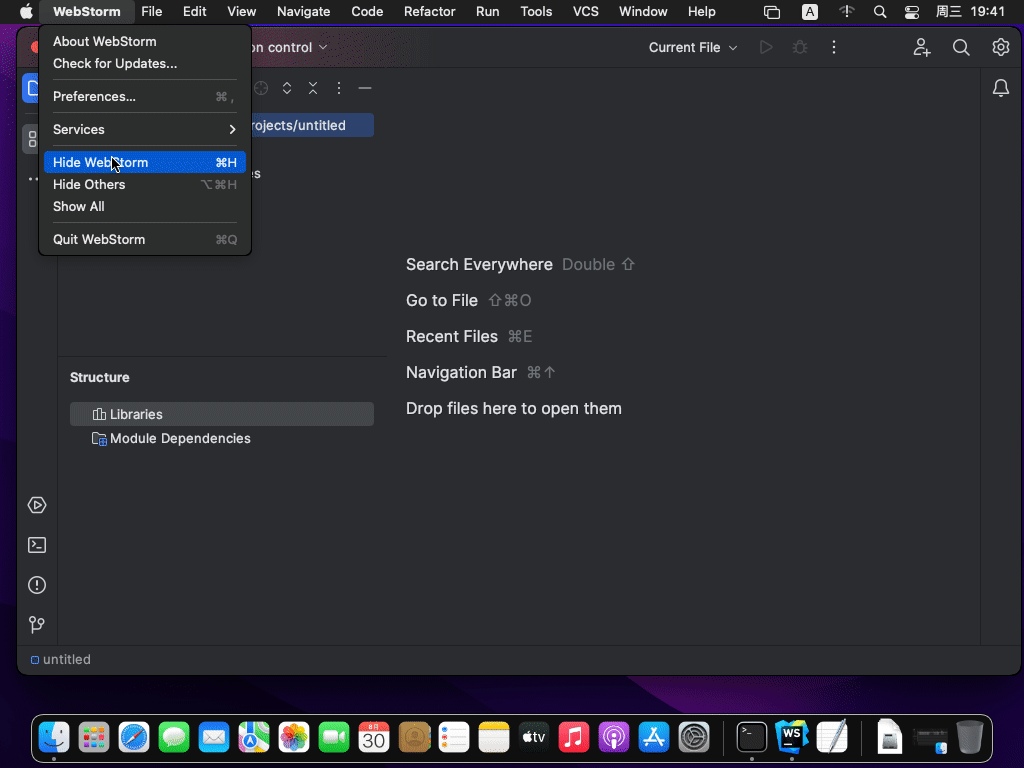1024x768 pixels.
Task: Open the Services tool window icon
Action: [x=37, y=505]
